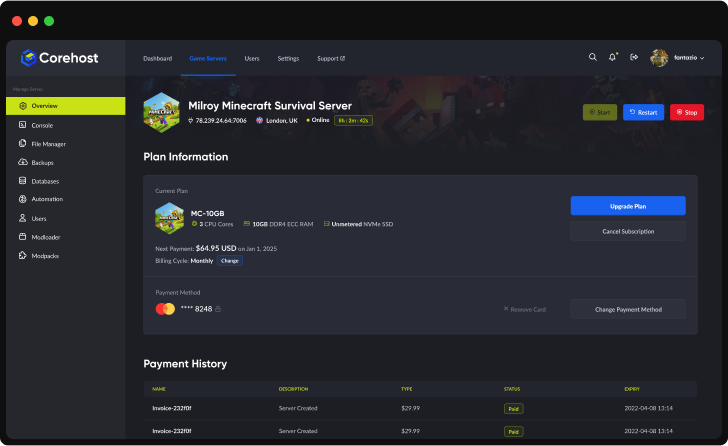Open the search magnifier icon
The height and width of the screenshot is (446, 728).
[x=592, y=57]
